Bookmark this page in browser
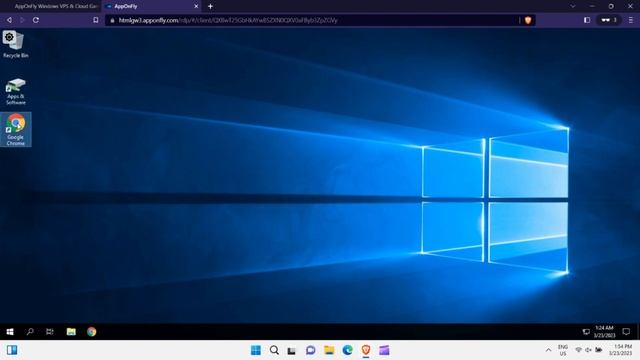The width and height of the screenshot is (640, 360). [96, 20]
